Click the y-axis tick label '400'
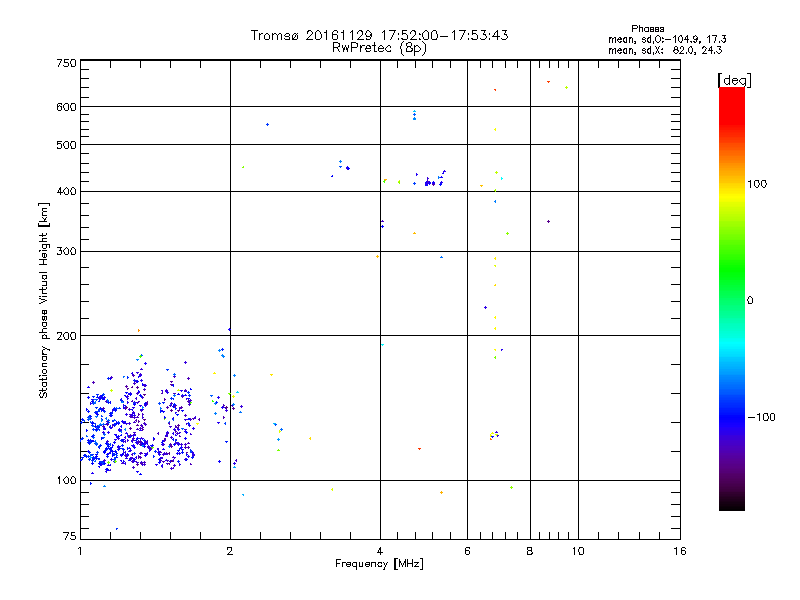 pyautogui.click(x=66, y=191)
